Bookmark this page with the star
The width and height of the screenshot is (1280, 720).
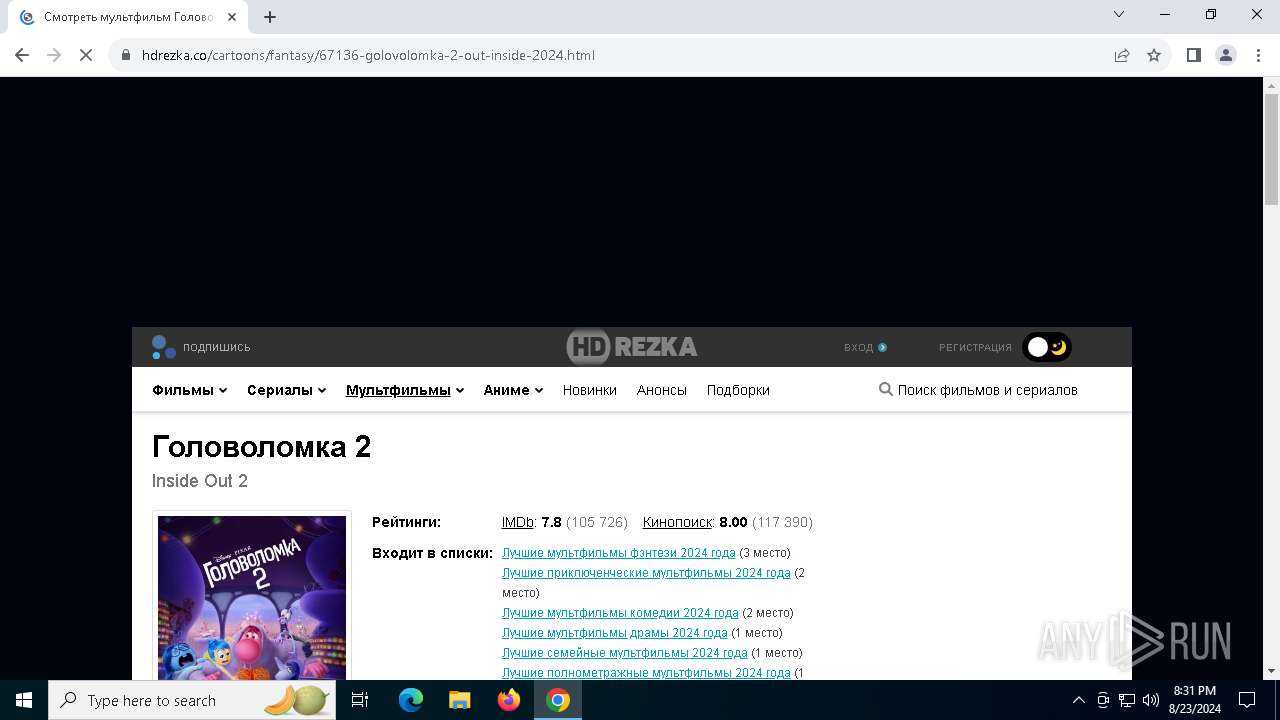point(1154,55)
